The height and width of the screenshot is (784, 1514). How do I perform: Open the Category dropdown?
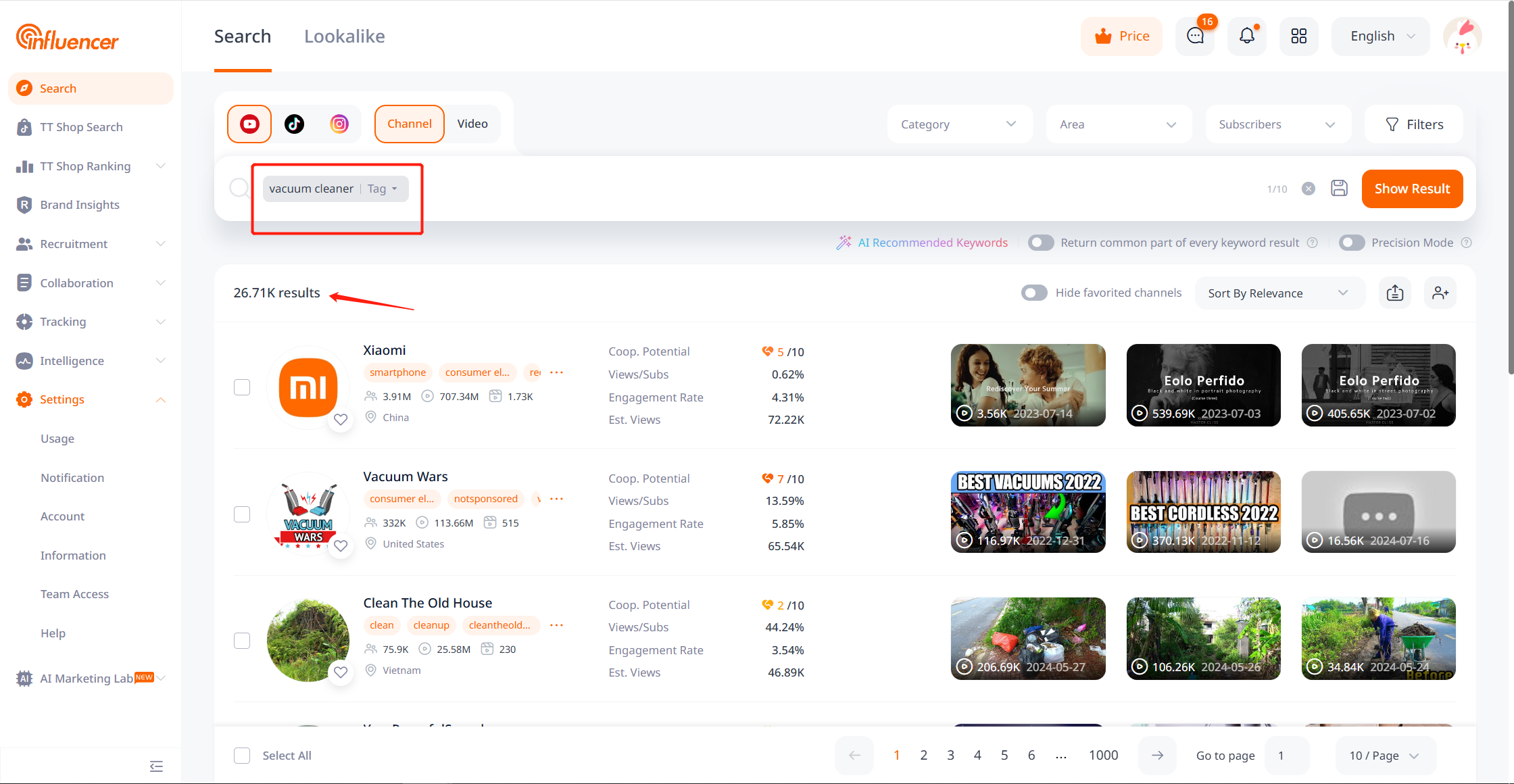pos(958,124)
